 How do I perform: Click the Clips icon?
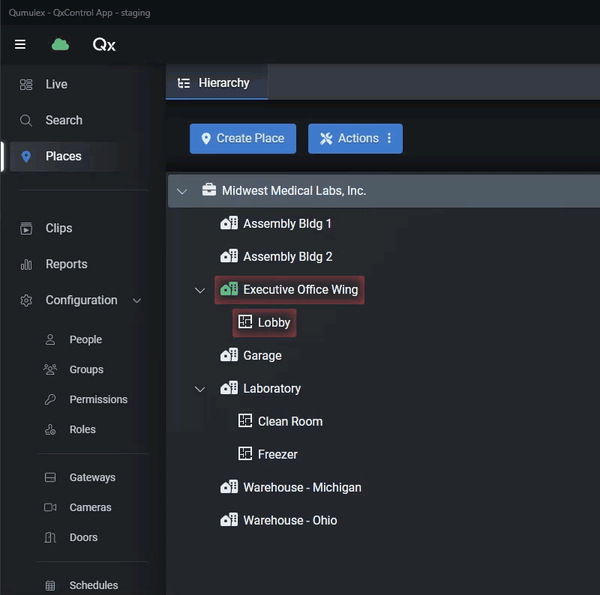(26, 228)
